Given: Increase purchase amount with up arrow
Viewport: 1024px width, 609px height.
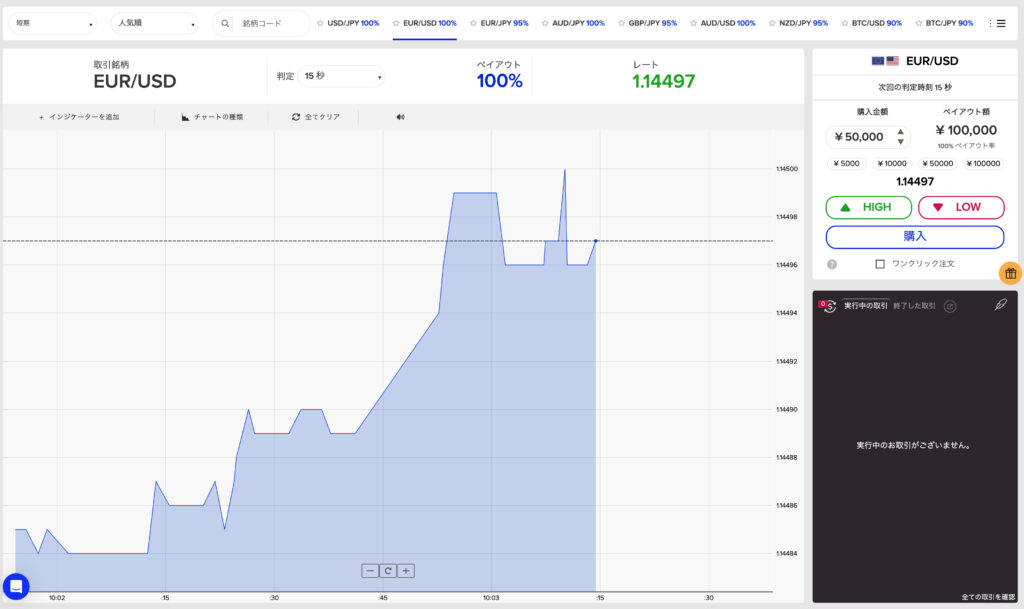Looking at the screenshot, I should point(901,132).
